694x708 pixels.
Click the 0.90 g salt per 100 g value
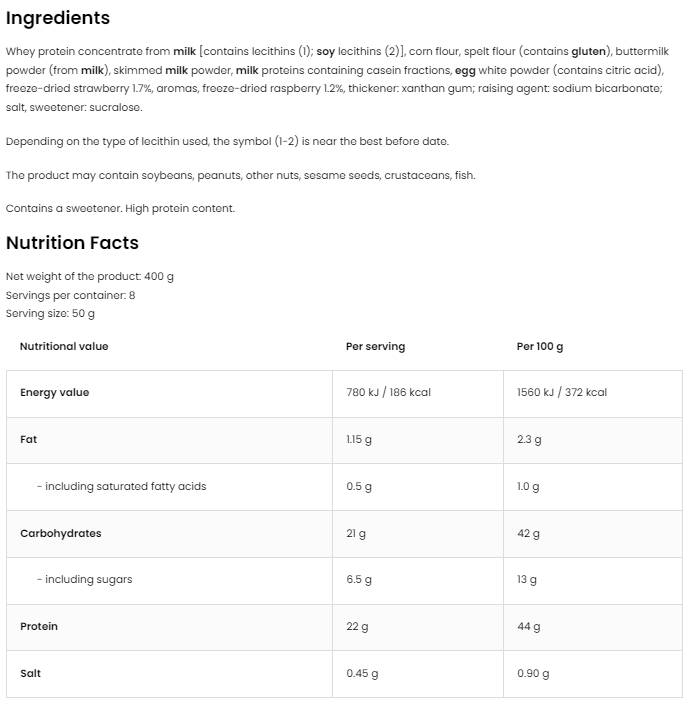coord(532,674)
